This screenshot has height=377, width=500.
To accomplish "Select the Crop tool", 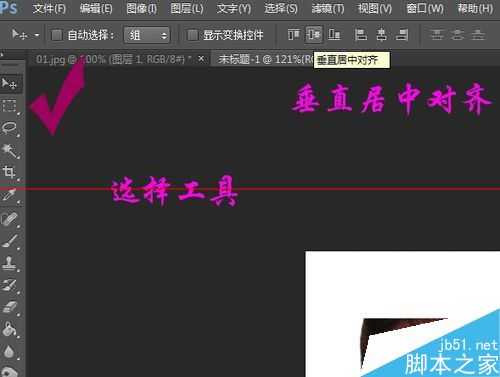I will click(x=9, y=172).
